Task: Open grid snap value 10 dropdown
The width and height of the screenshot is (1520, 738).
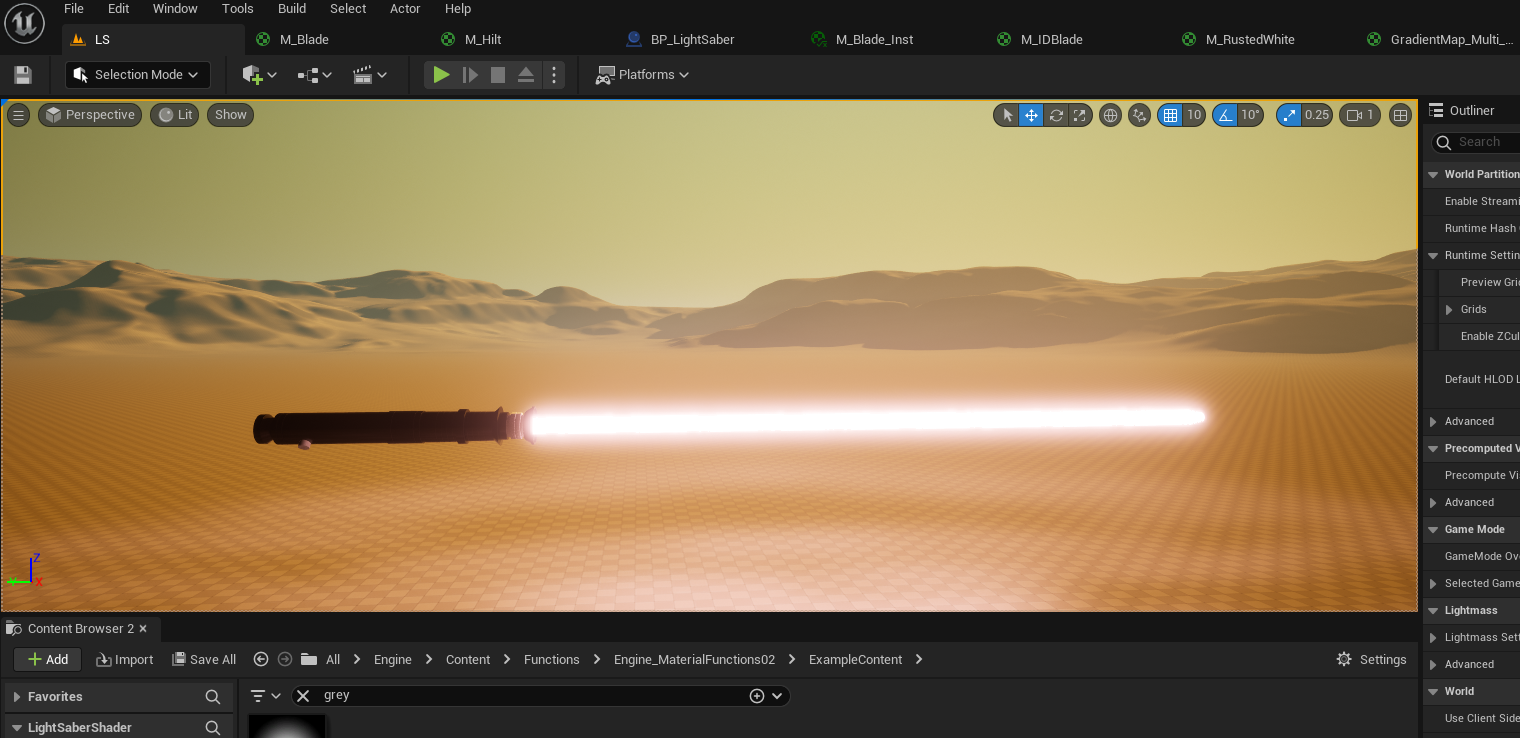Action: pos(1194,115)
